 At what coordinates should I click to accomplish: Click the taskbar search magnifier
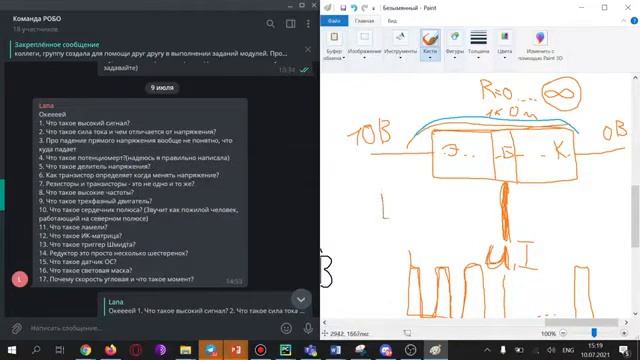36,350
